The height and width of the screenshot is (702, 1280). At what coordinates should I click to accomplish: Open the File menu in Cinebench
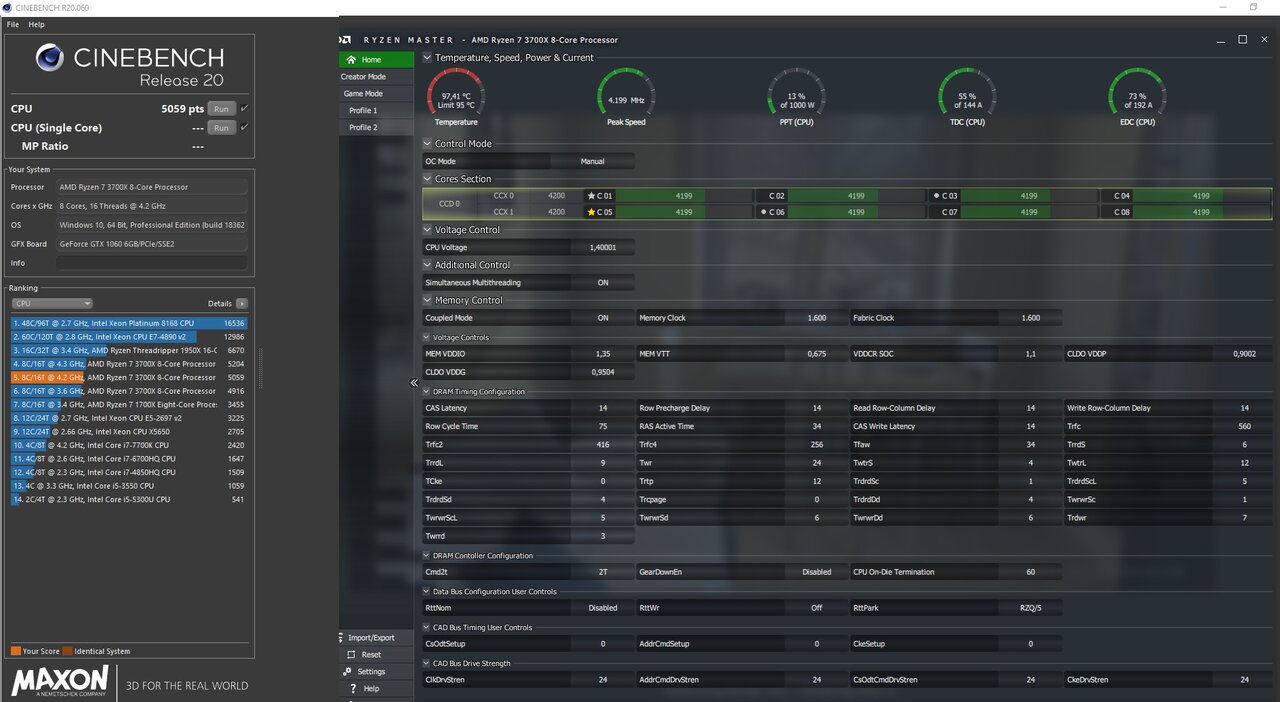(13, 24)
